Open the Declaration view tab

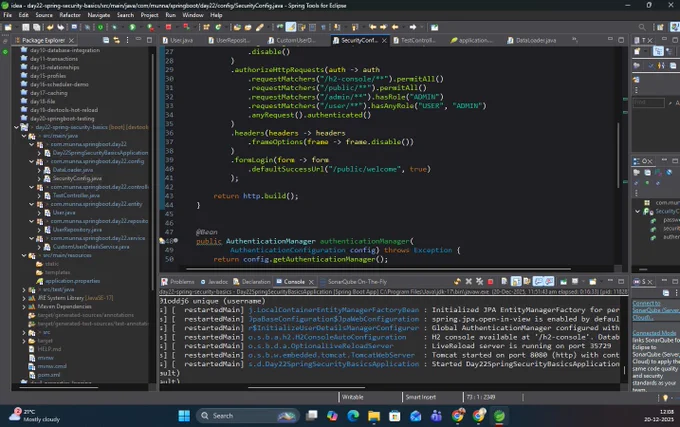252,282
